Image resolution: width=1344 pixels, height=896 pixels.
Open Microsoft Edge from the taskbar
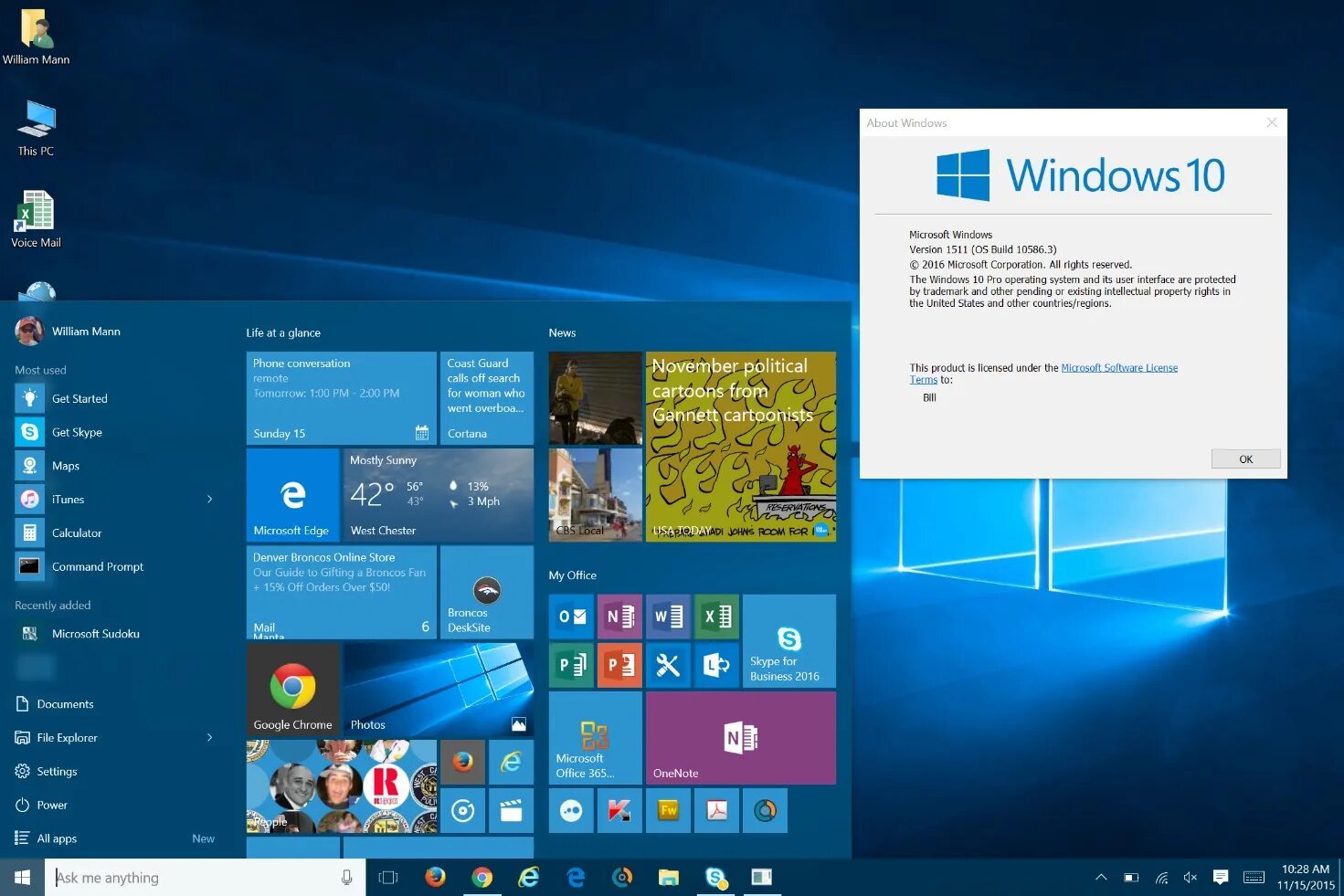[576, 877]
